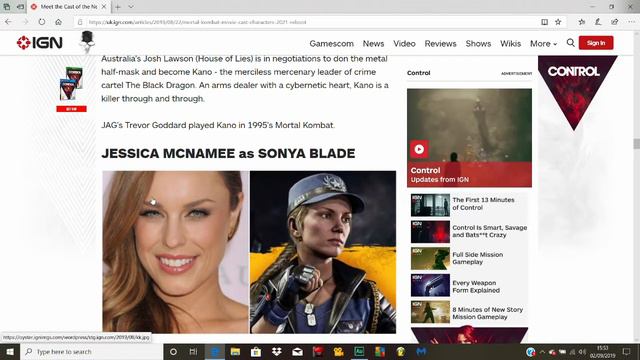Open Adobe Audition on the taskbar
Screen dimensions: 640x360
click(x=359, y=351)
